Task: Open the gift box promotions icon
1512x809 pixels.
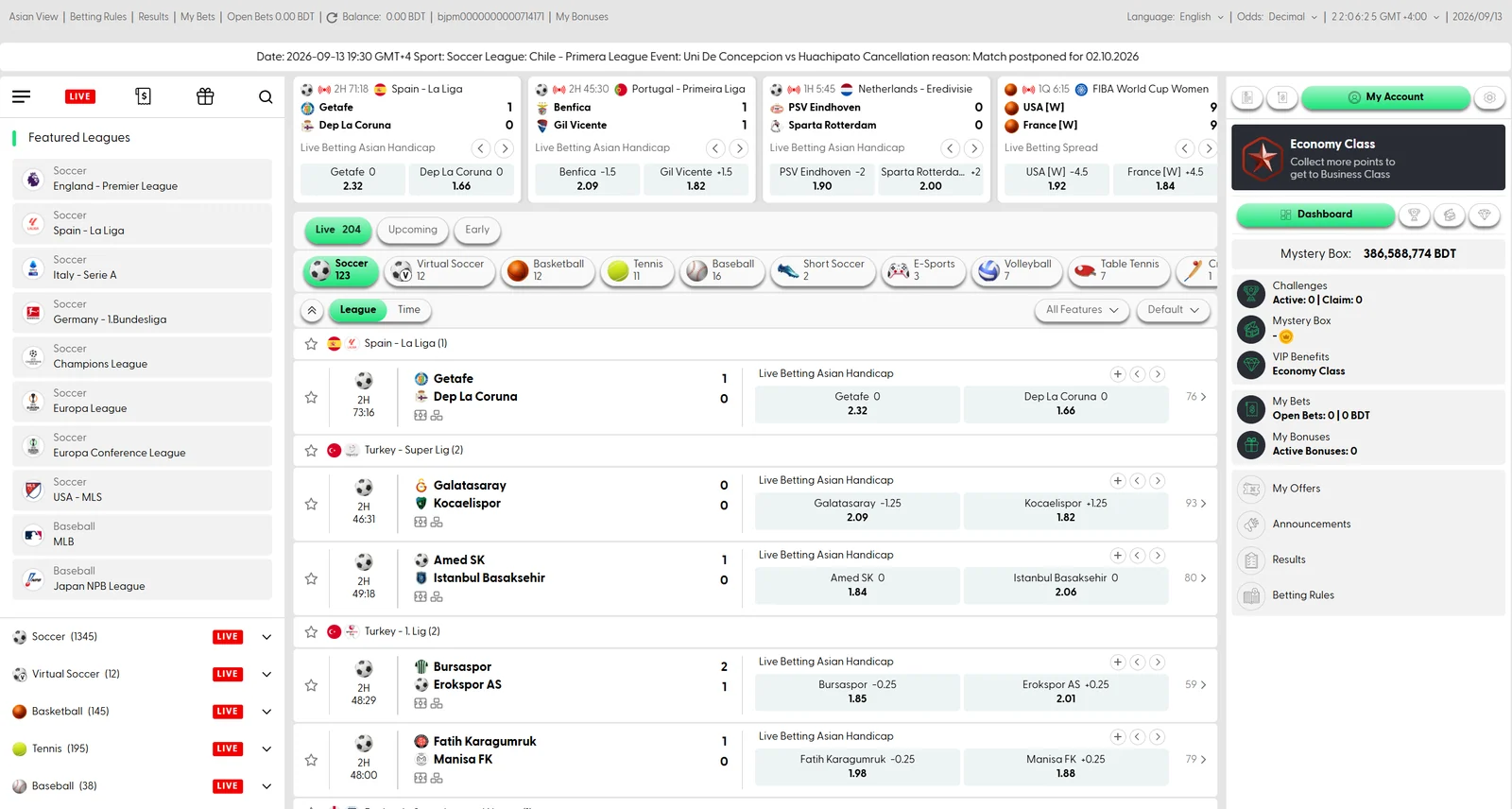Action: (x=205, y=96)
